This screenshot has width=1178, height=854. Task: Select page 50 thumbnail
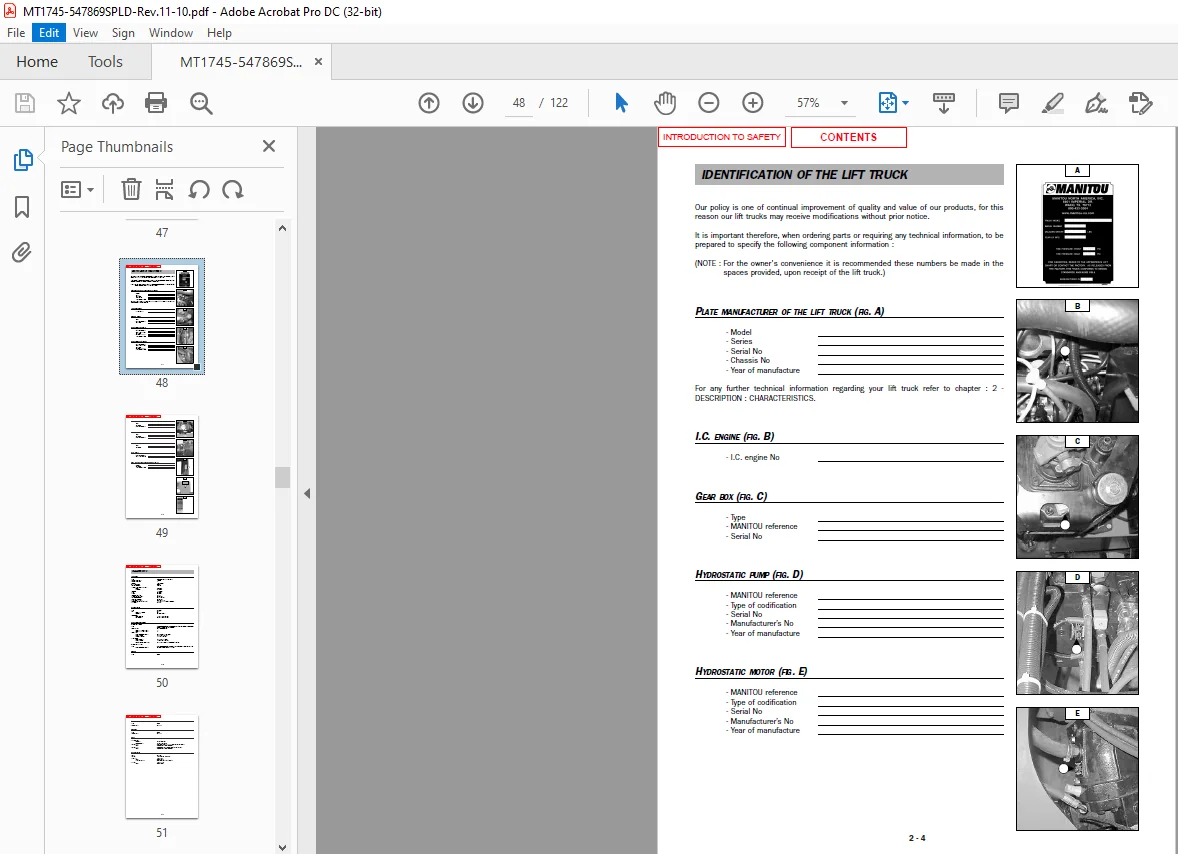pos(162,617)
